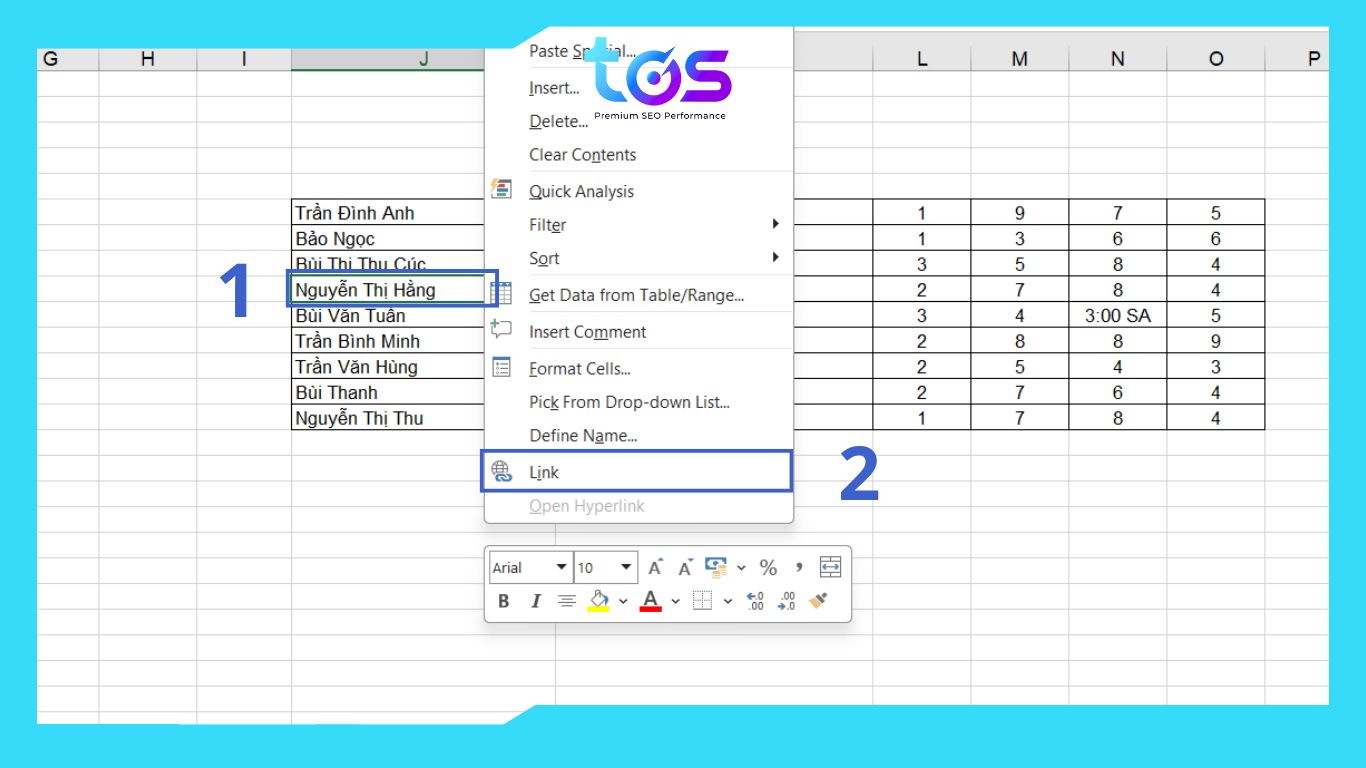Select the Format Painter brush
The height and width of the screenshot is (768, 1366).
click(x=818, y=601)
